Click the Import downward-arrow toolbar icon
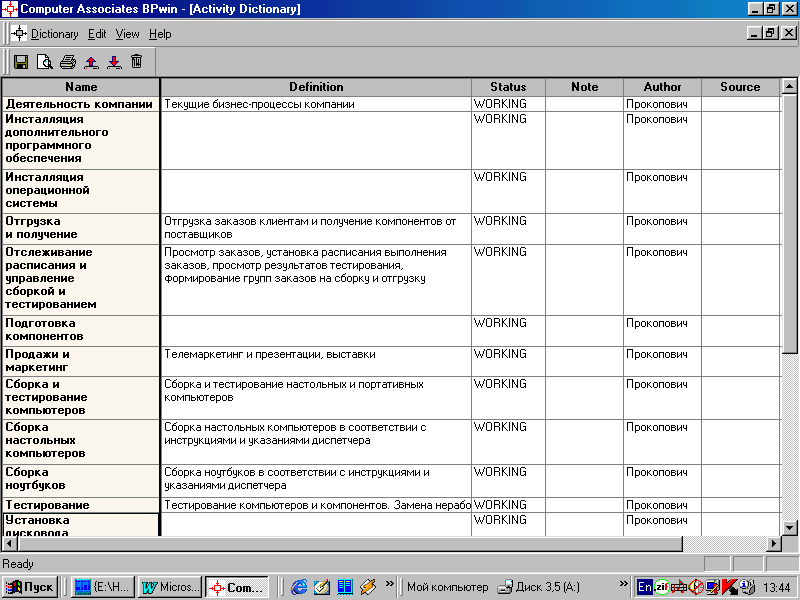Screen dimensions: 800x600 click(x=114, y=62)
